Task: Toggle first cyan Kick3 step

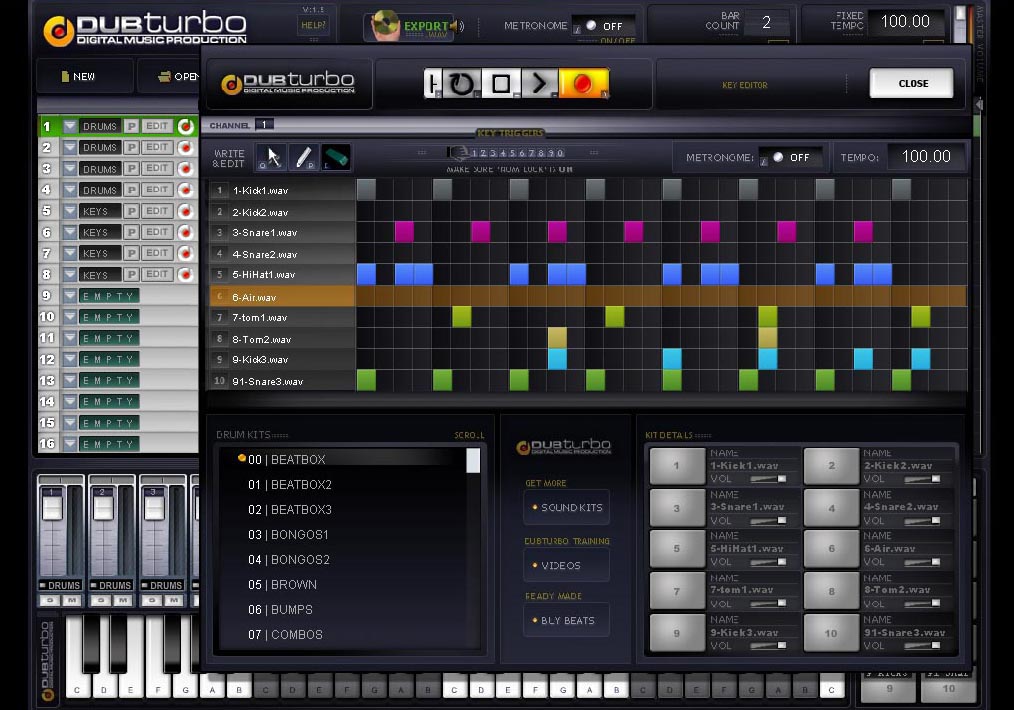Action: [557, 359]
